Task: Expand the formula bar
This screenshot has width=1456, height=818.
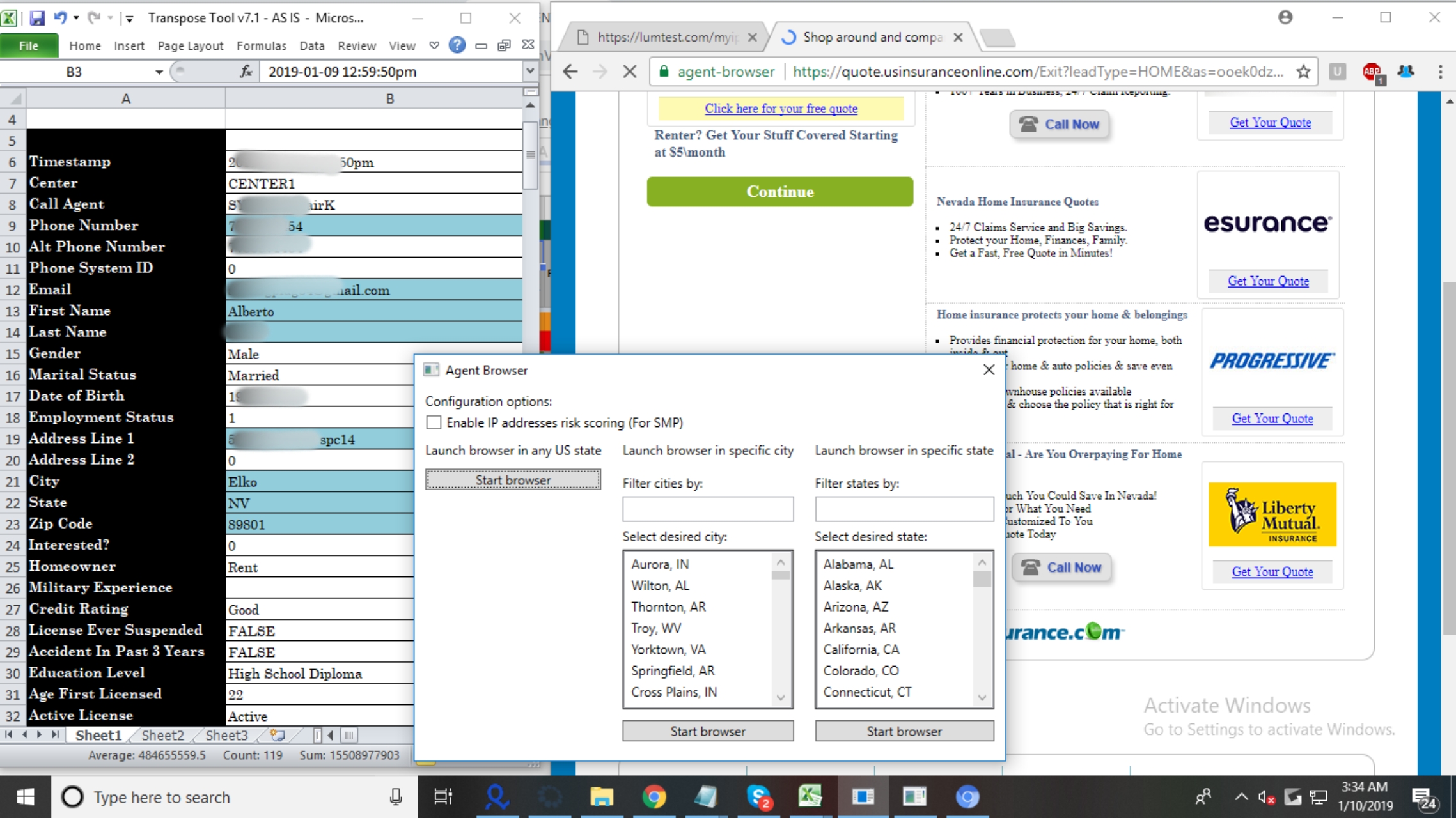Action: [x=529, y=72]
